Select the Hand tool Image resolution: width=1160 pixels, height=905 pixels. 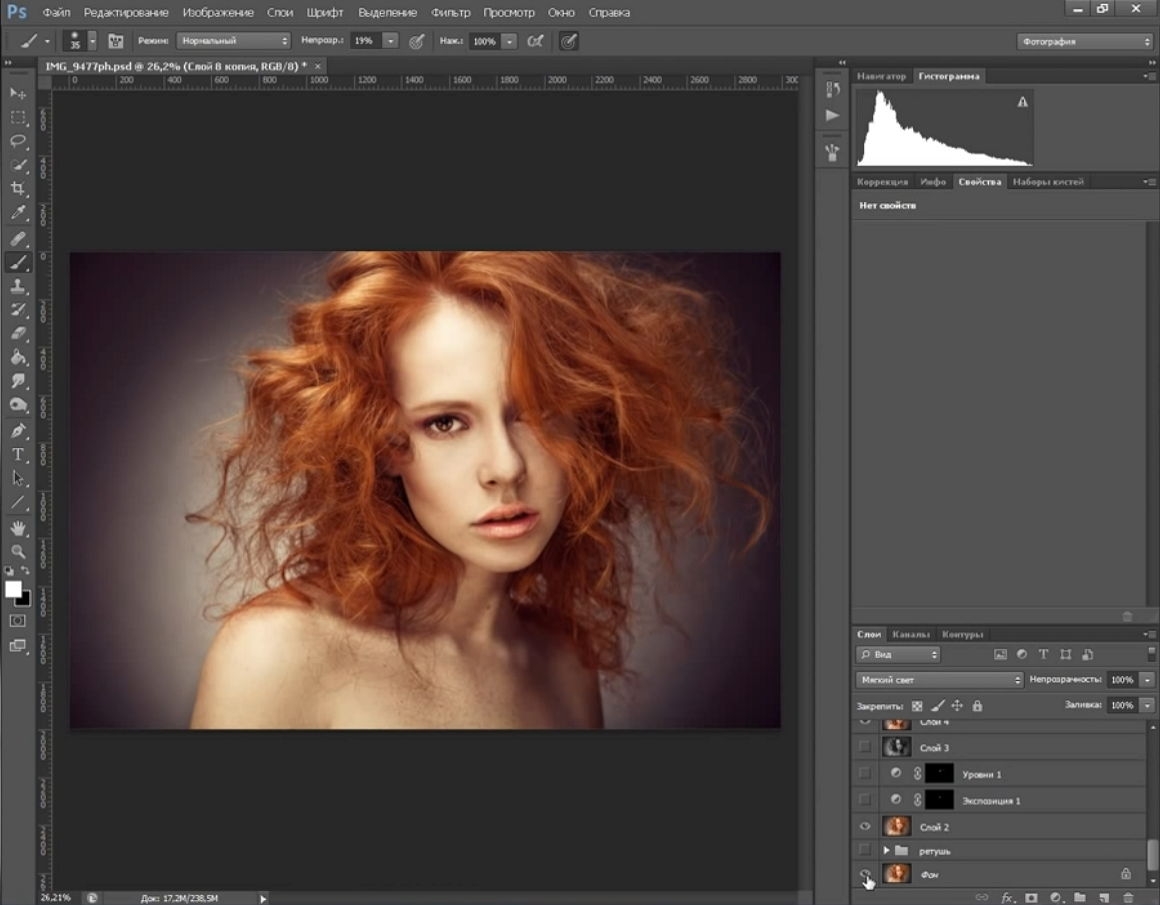(18, 528)
